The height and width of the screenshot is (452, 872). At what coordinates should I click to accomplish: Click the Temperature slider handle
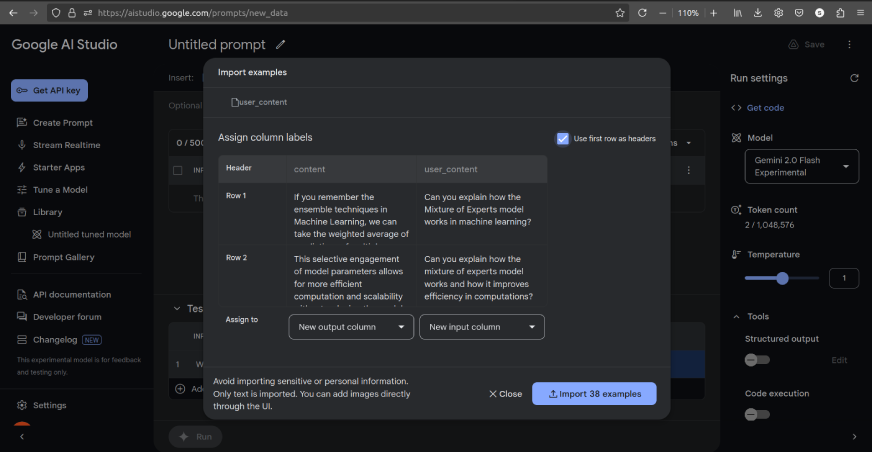[782, 278]
